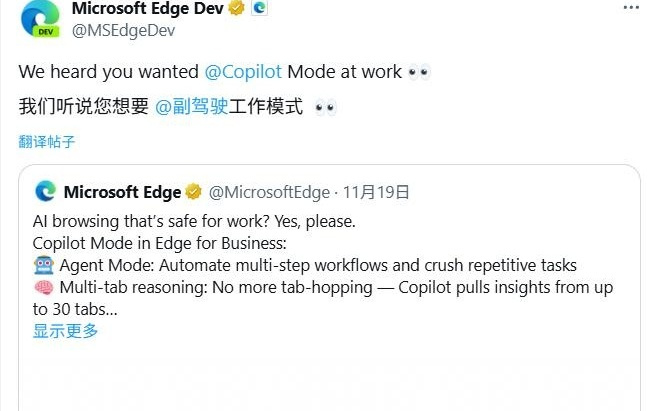Click the robot emoji before Agent Mode
The image size is (658, 411).
[x=43, y=266]
